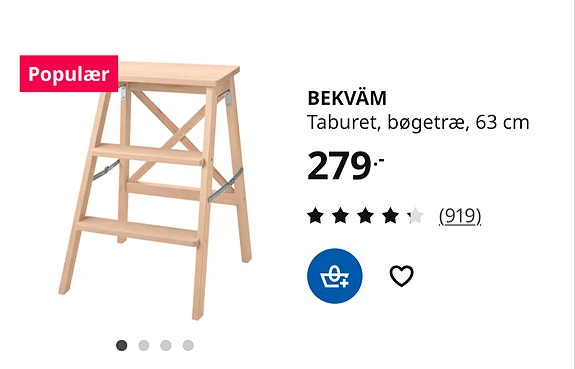
Task: Click the top seat of the stool image
Action: click(179, 74)
